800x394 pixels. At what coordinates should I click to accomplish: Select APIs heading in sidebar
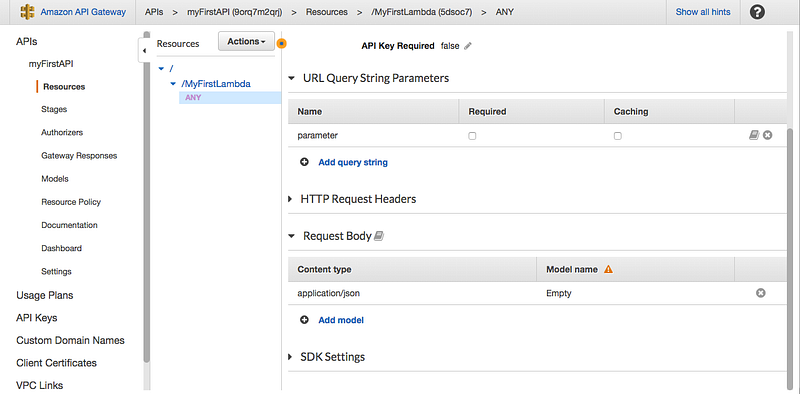pyautogui.click(x=27, y=41)
